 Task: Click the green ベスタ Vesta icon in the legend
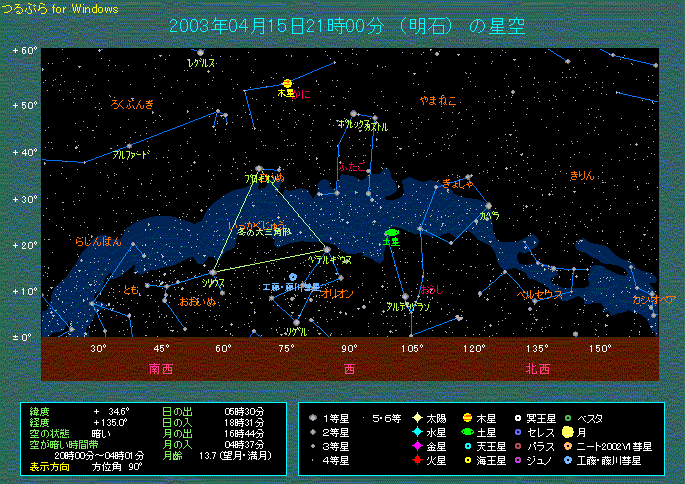point(568,418)
